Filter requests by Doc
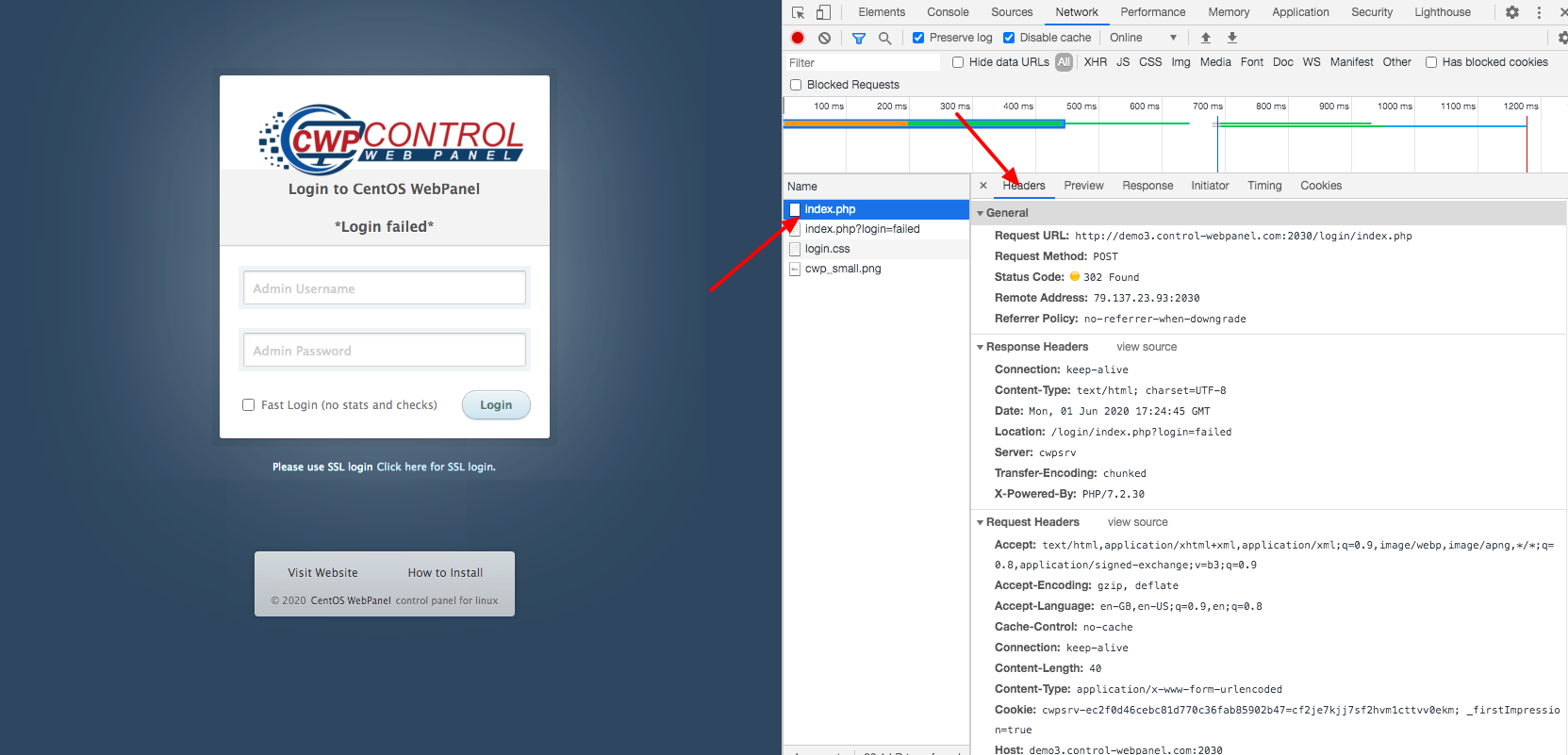 (x=1283, y=62)
